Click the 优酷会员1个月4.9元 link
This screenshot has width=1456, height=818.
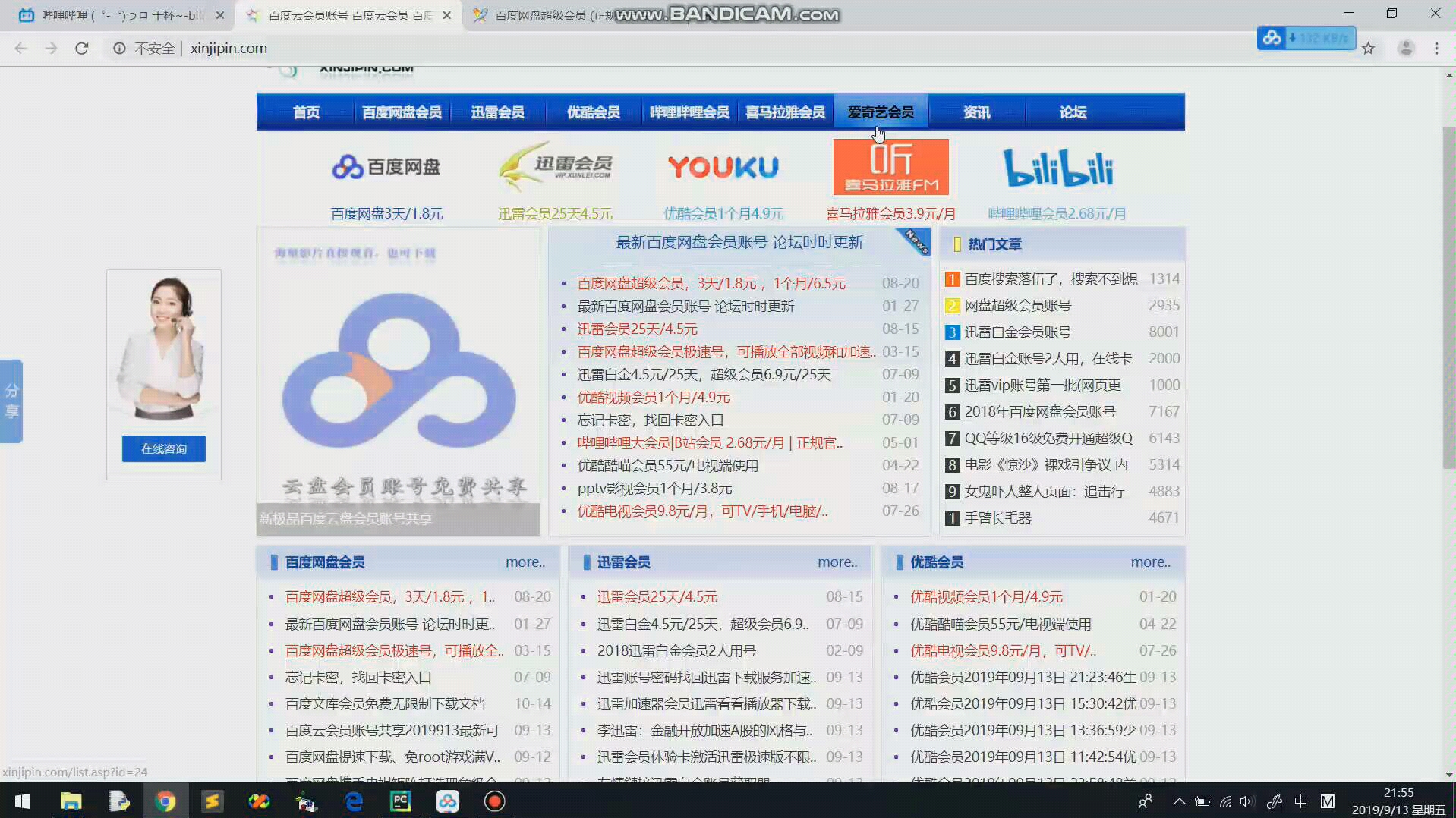[x=723, y=214]
